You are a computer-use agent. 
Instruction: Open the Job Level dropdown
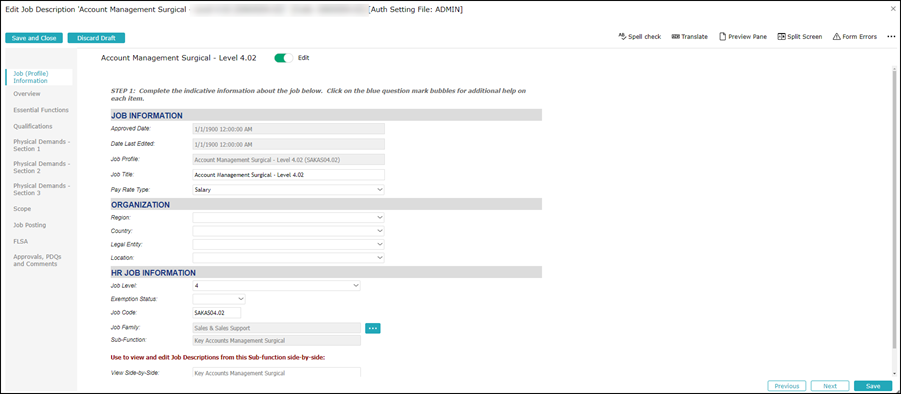[x=276, y=285]
